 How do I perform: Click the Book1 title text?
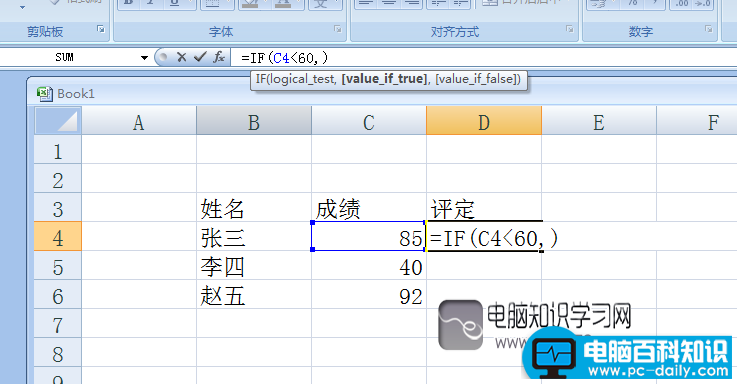[x=76, y=94]
